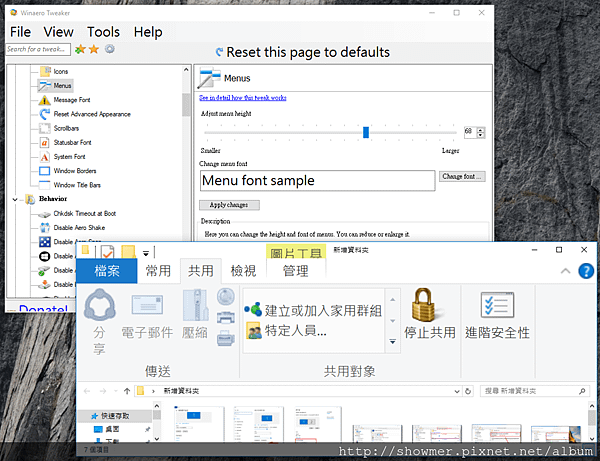
Task: Click the properties checkmark icon in title bar
Action: [x=108, y=252]
